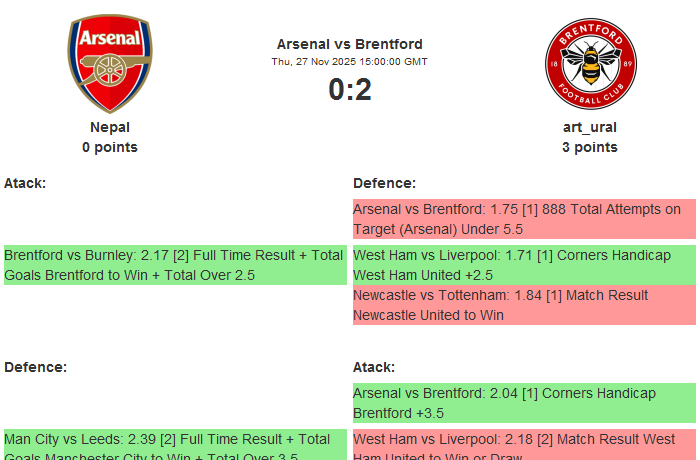This screenshot has height=460, width=700.
Task: Click art_ural's 3 points label
Action: (x=589, y=147)
